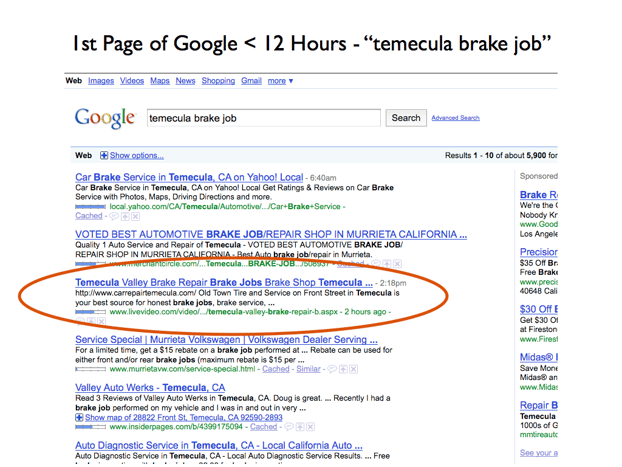The height and width of the screenshot is (467, 622).
Task: Click the promote arrow icon on the murrietavw.com result
Action: pos(343,369)
